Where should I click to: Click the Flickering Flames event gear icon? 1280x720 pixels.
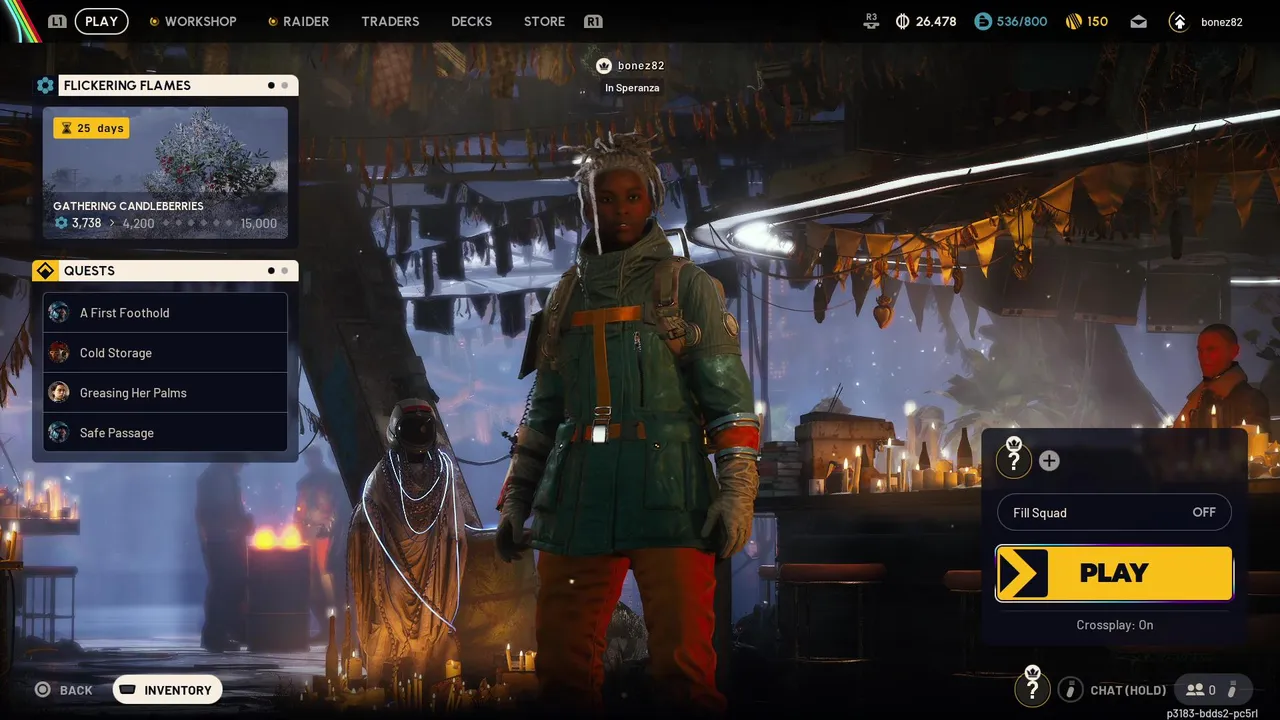point(45,86)
